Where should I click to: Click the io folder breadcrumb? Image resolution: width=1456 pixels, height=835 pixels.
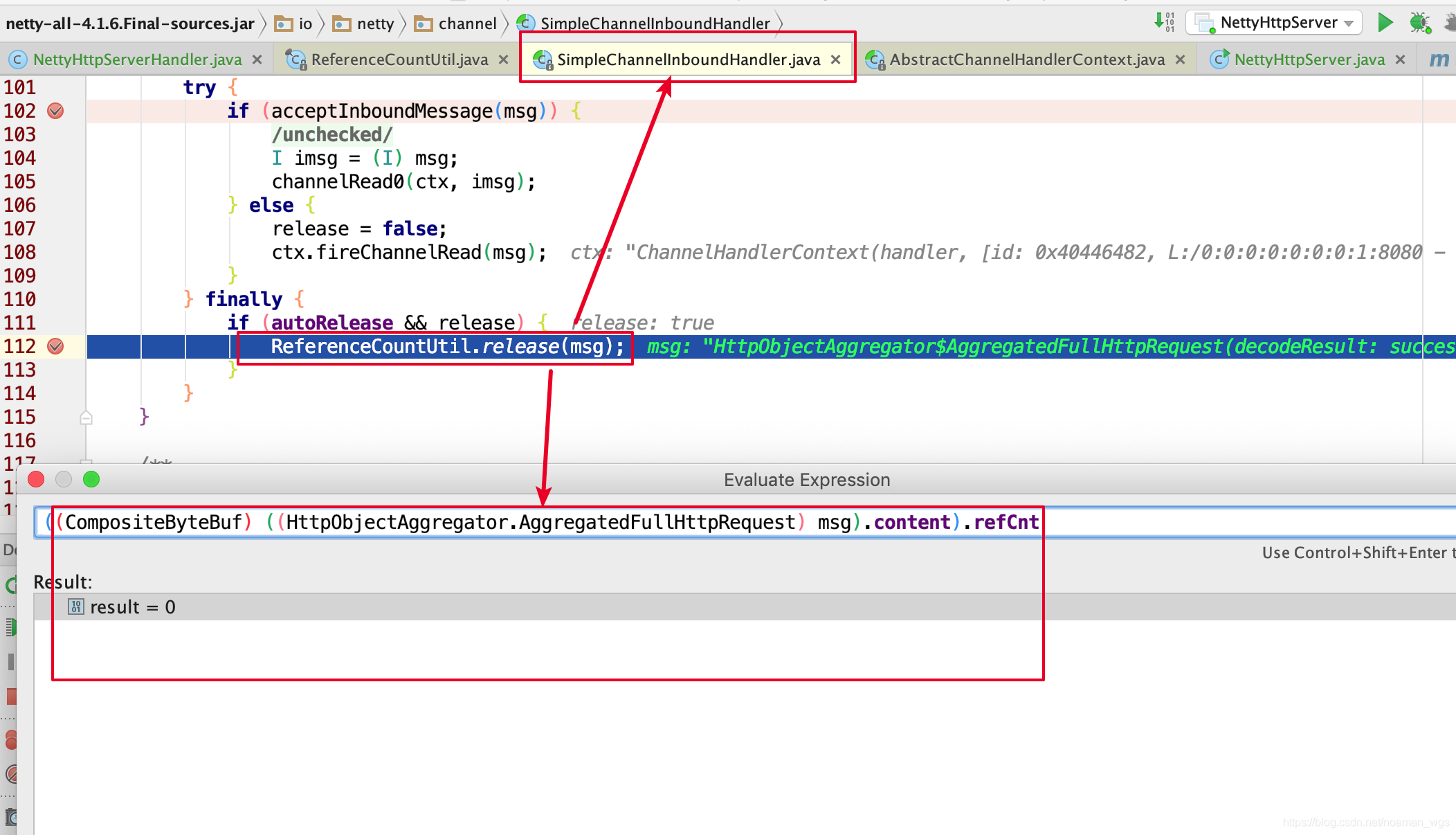point(294,24)
